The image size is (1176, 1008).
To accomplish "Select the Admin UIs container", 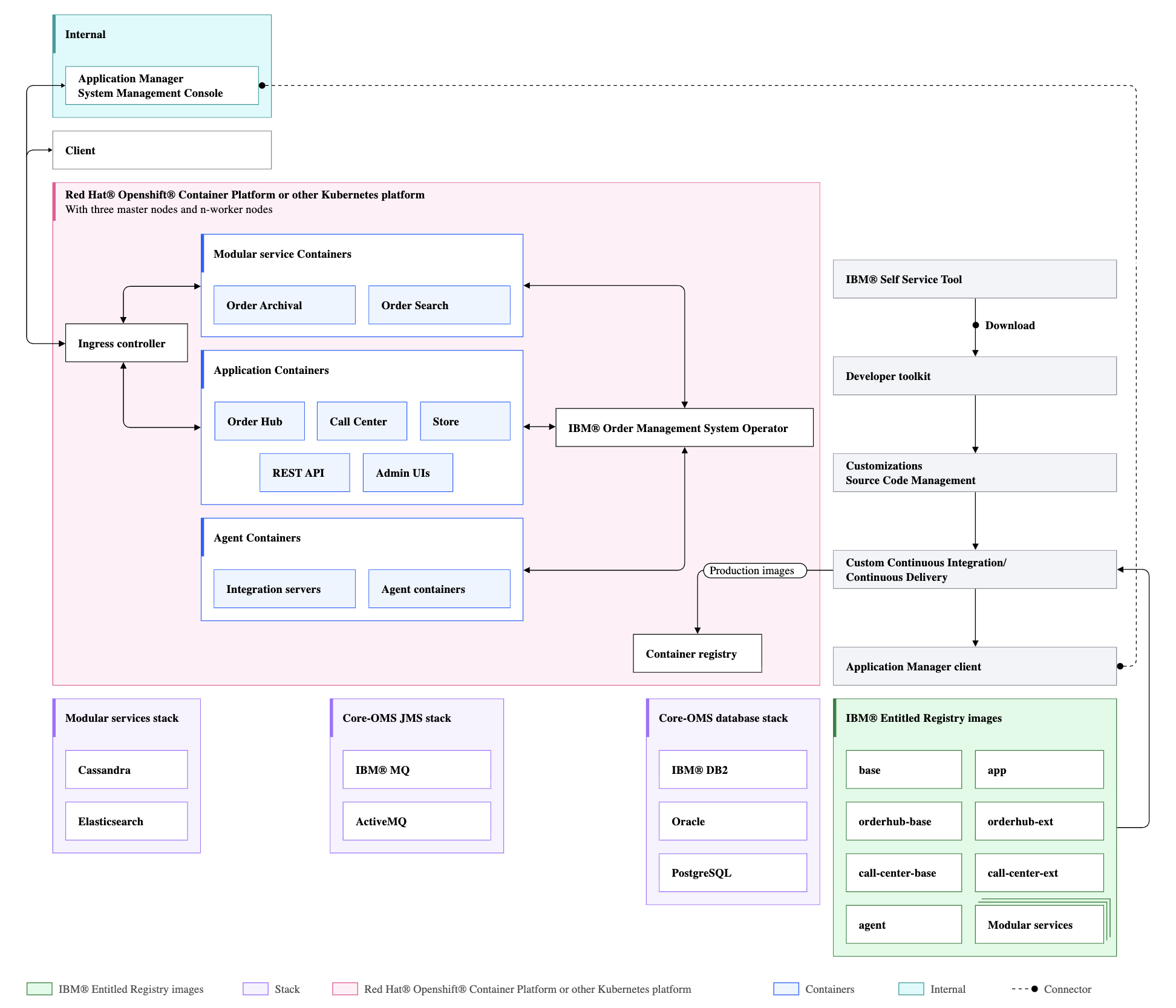I will (x=407, y=472).
